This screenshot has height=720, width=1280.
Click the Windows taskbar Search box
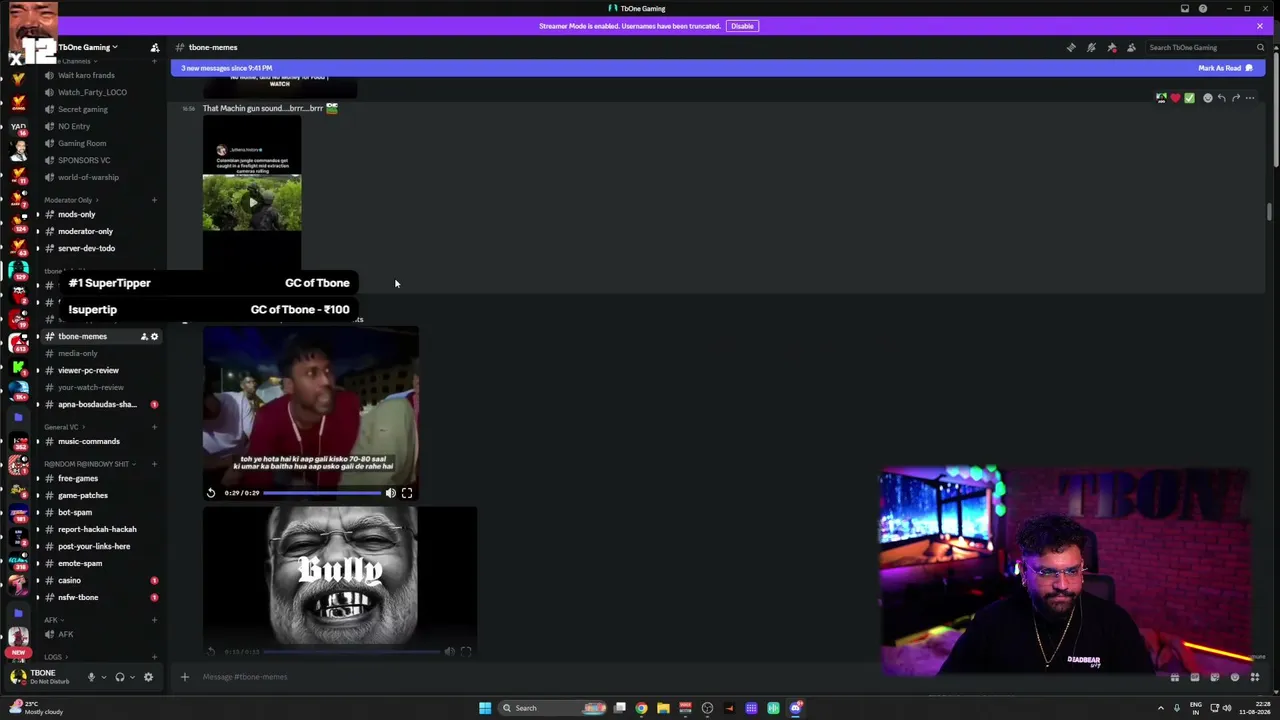pyautogui.click(x=553, y=708)
